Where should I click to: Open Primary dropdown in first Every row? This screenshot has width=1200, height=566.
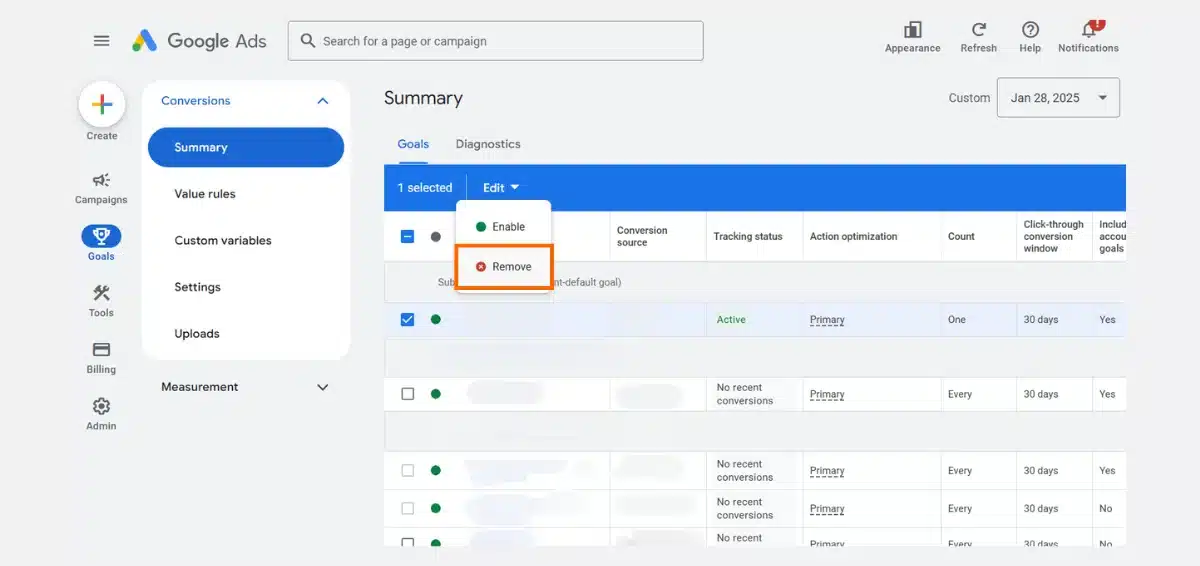pyautogui.click(x=827, y=394)
